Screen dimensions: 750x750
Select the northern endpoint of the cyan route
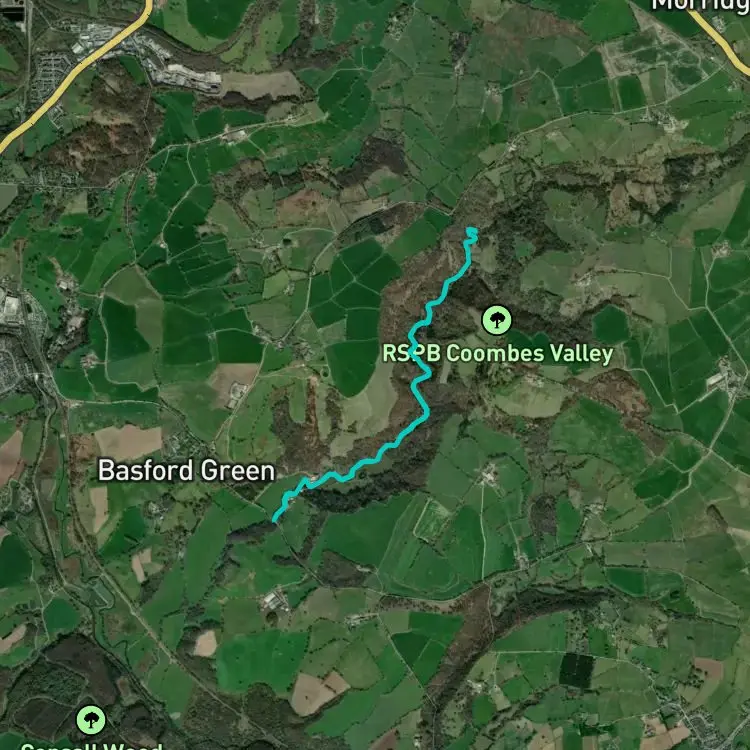(x=472, y=231)
